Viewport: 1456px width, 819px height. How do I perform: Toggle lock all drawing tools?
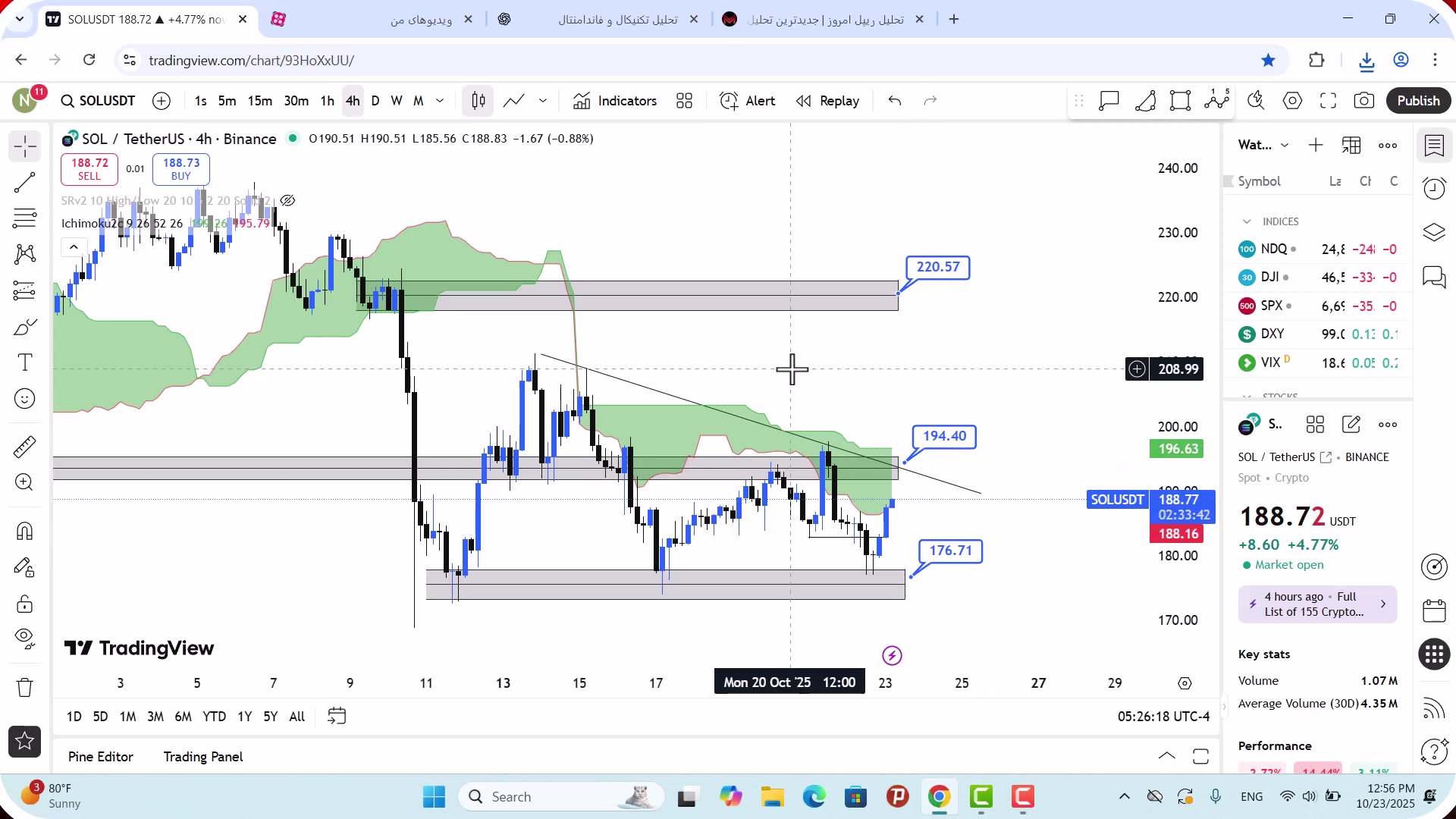25,604
